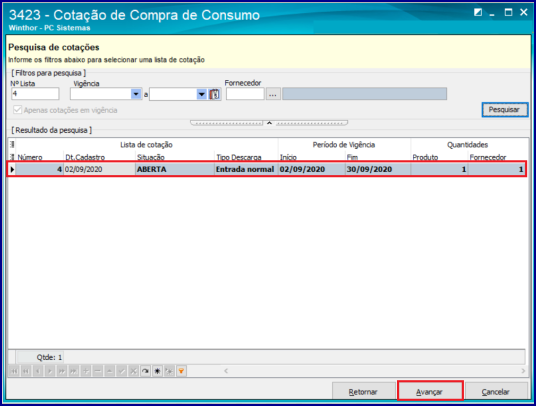Click the Fornecedor code input field
This screenshot has height=406, width=536.
tap(245, 94)
